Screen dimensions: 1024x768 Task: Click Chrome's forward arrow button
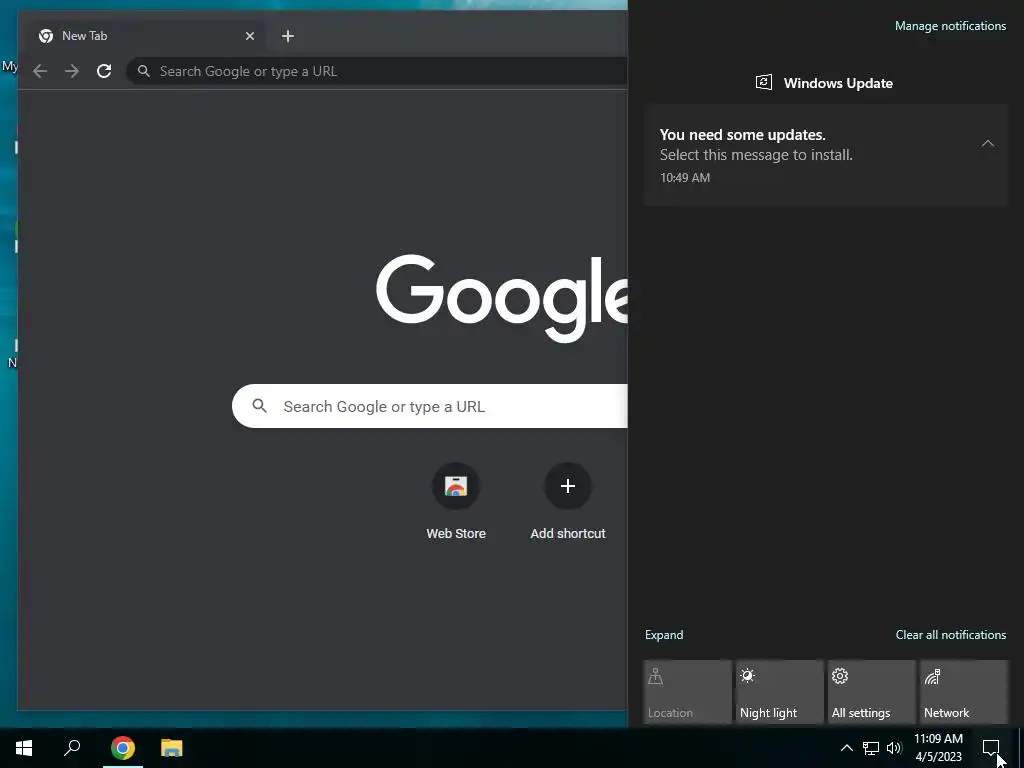click(72, 71)
